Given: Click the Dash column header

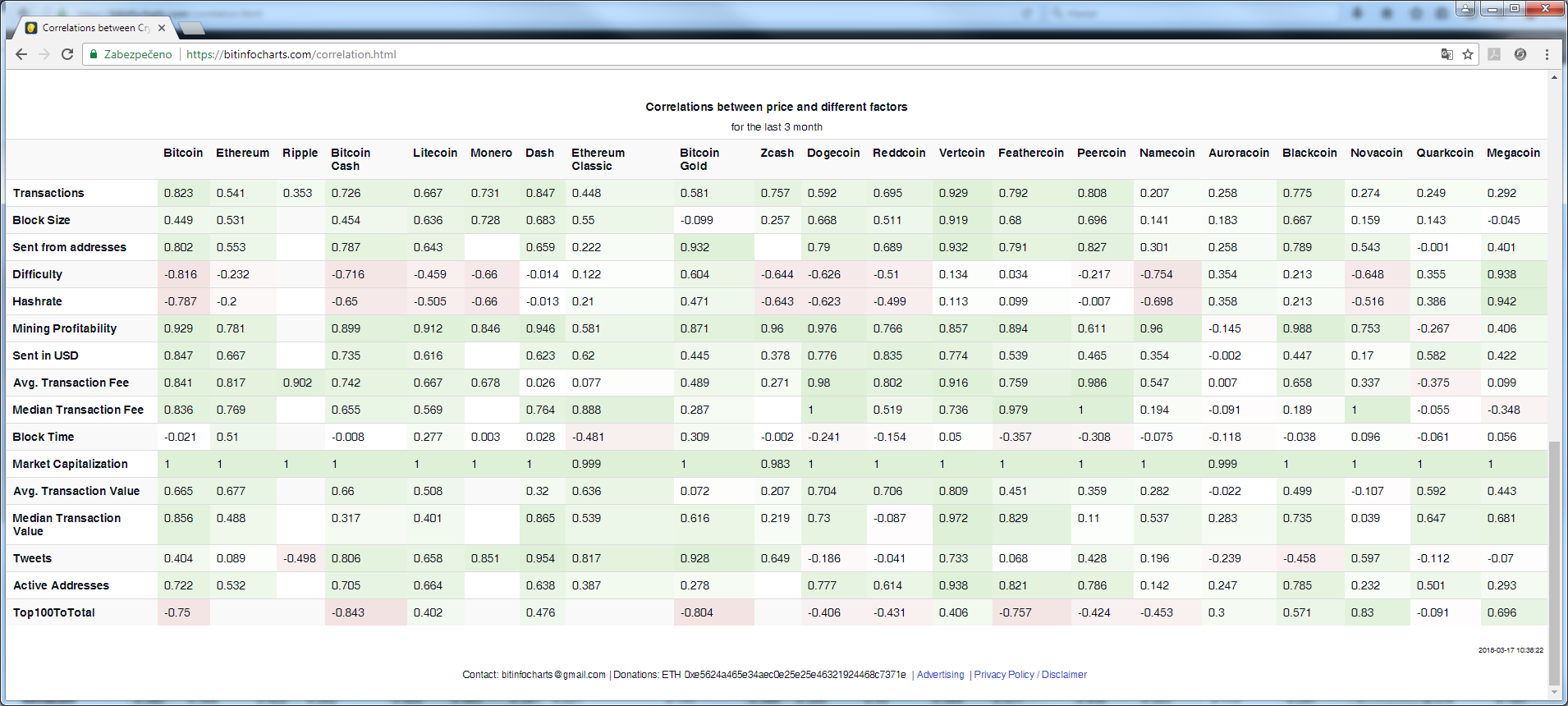Looking at the screenshot, I should (x=539, y=153).
